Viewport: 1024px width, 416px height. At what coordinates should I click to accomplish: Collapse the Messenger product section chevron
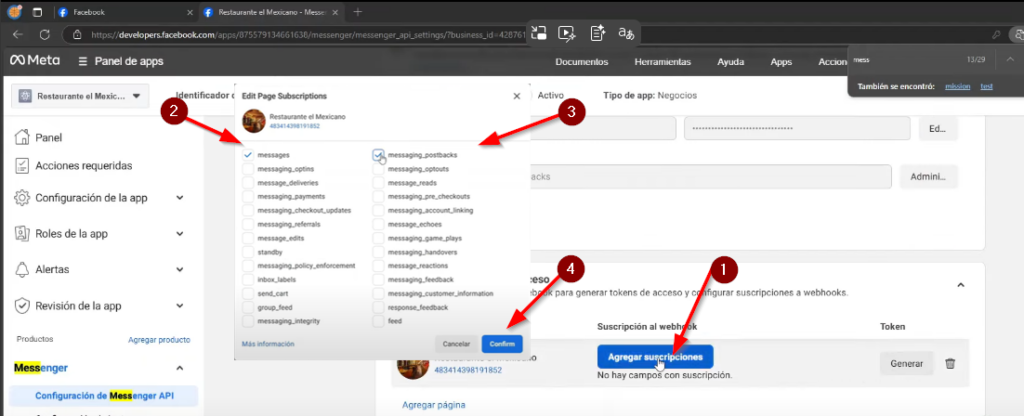point(180,368)
